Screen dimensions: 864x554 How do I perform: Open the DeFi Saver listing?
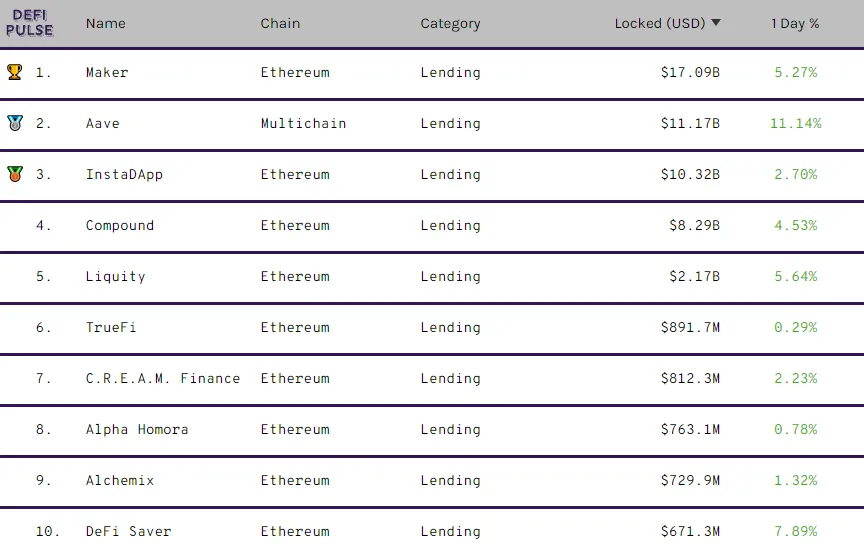point(128,531)
